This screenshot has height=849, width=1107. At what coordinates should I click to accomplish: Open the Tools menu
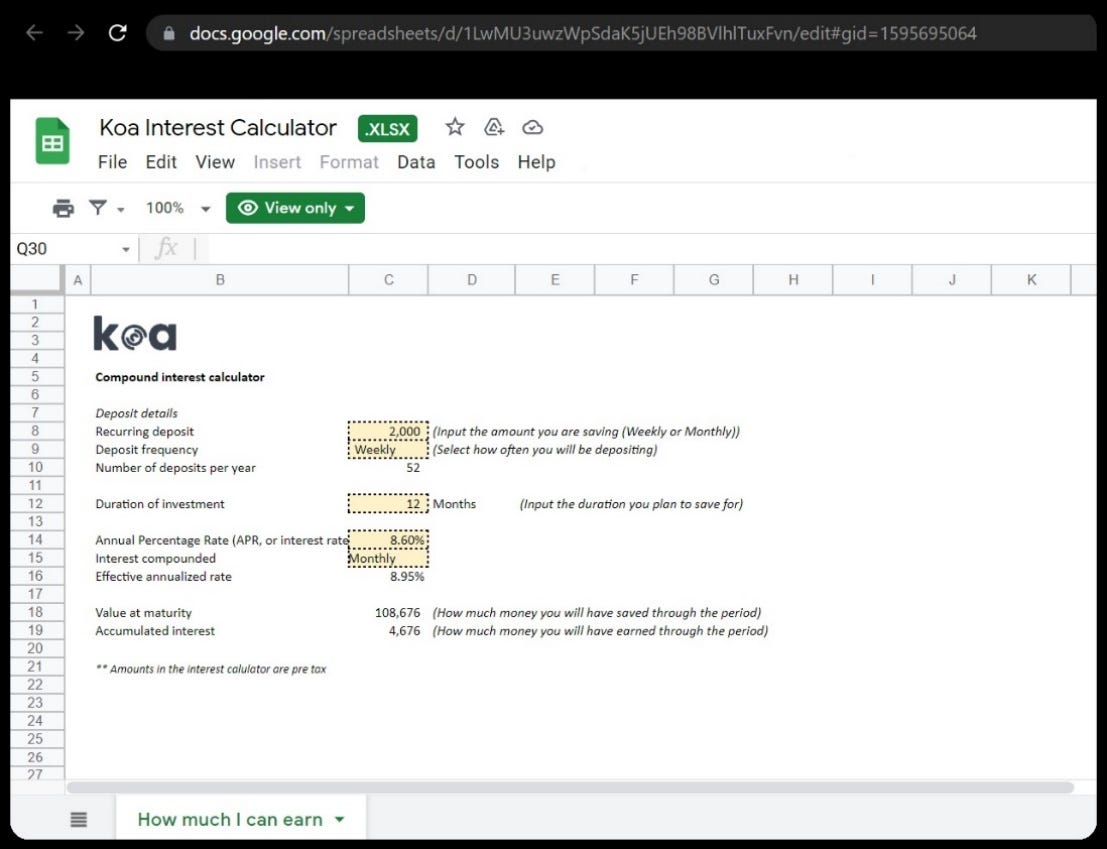coord(477,162)
